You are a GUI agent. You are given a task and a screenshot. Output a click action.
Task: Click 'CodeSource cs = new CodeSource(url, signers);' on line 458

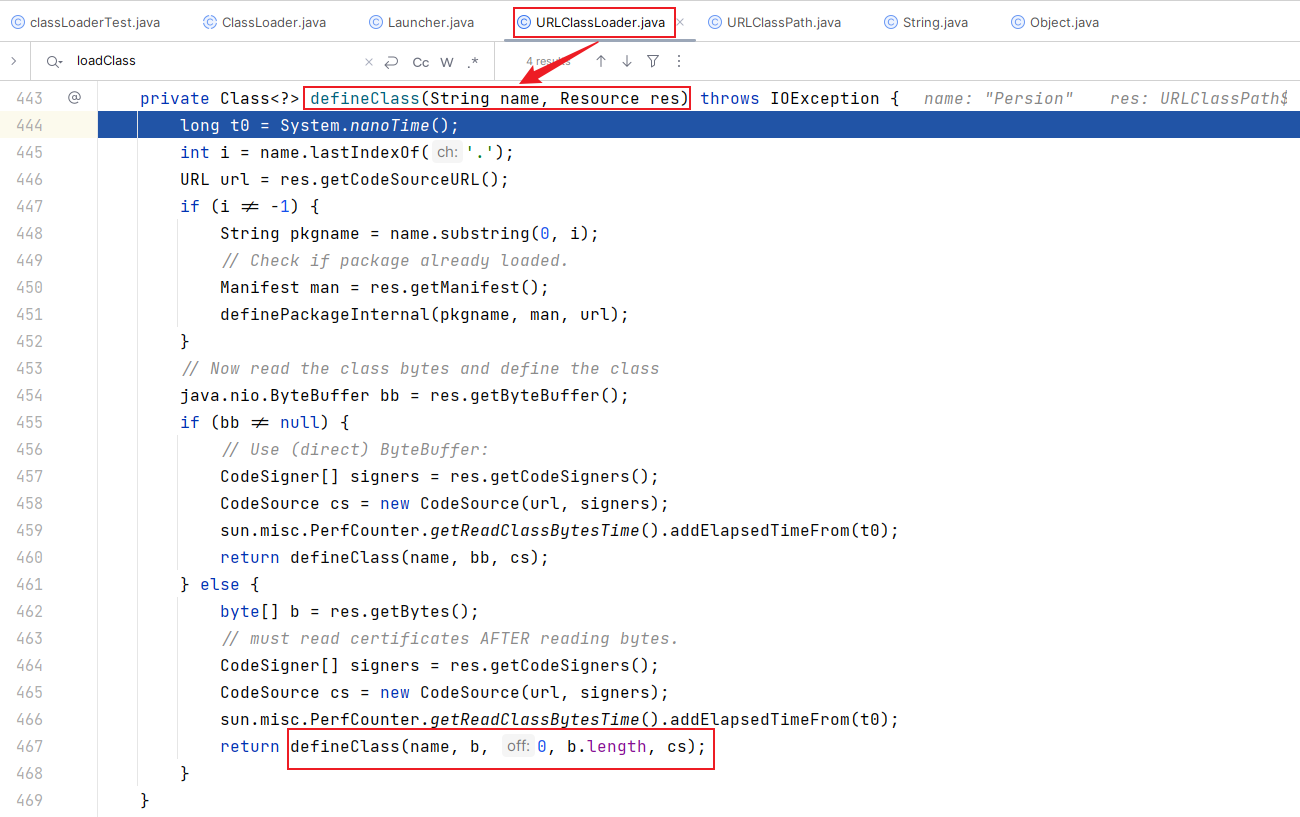pos(444,503)
